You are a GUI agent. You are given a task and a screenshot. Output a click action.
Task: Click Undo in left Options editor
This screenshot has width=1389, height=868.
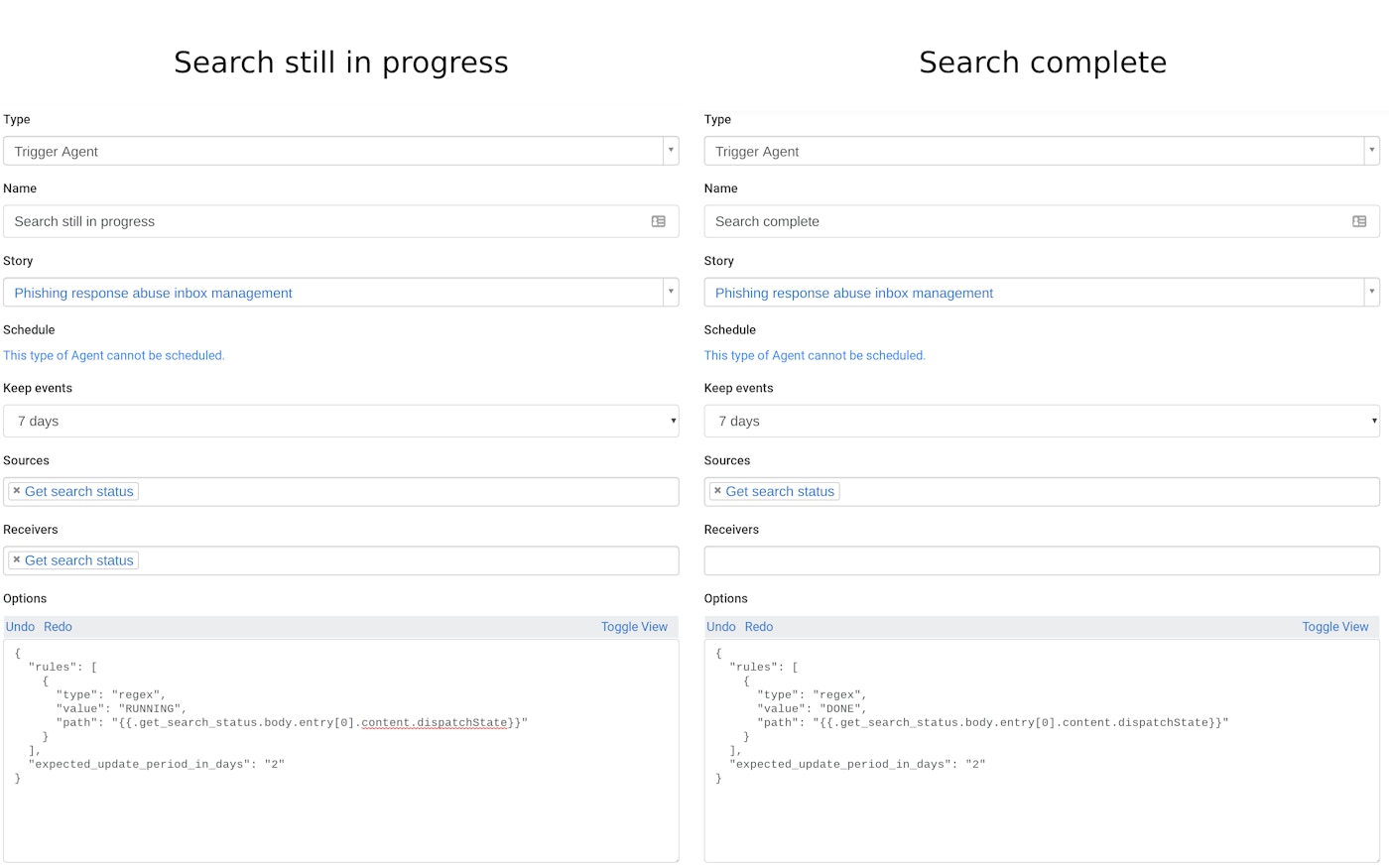click(x=20, y=627)
